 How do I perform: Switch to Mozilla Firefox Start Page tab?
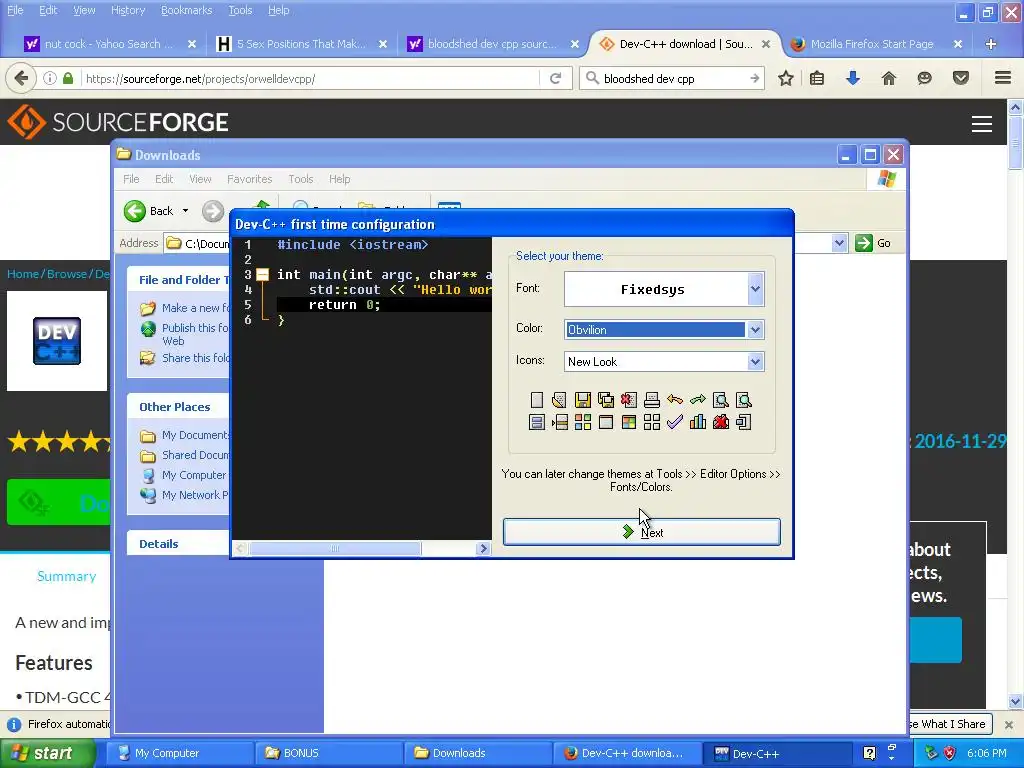(x=872, y=44)
